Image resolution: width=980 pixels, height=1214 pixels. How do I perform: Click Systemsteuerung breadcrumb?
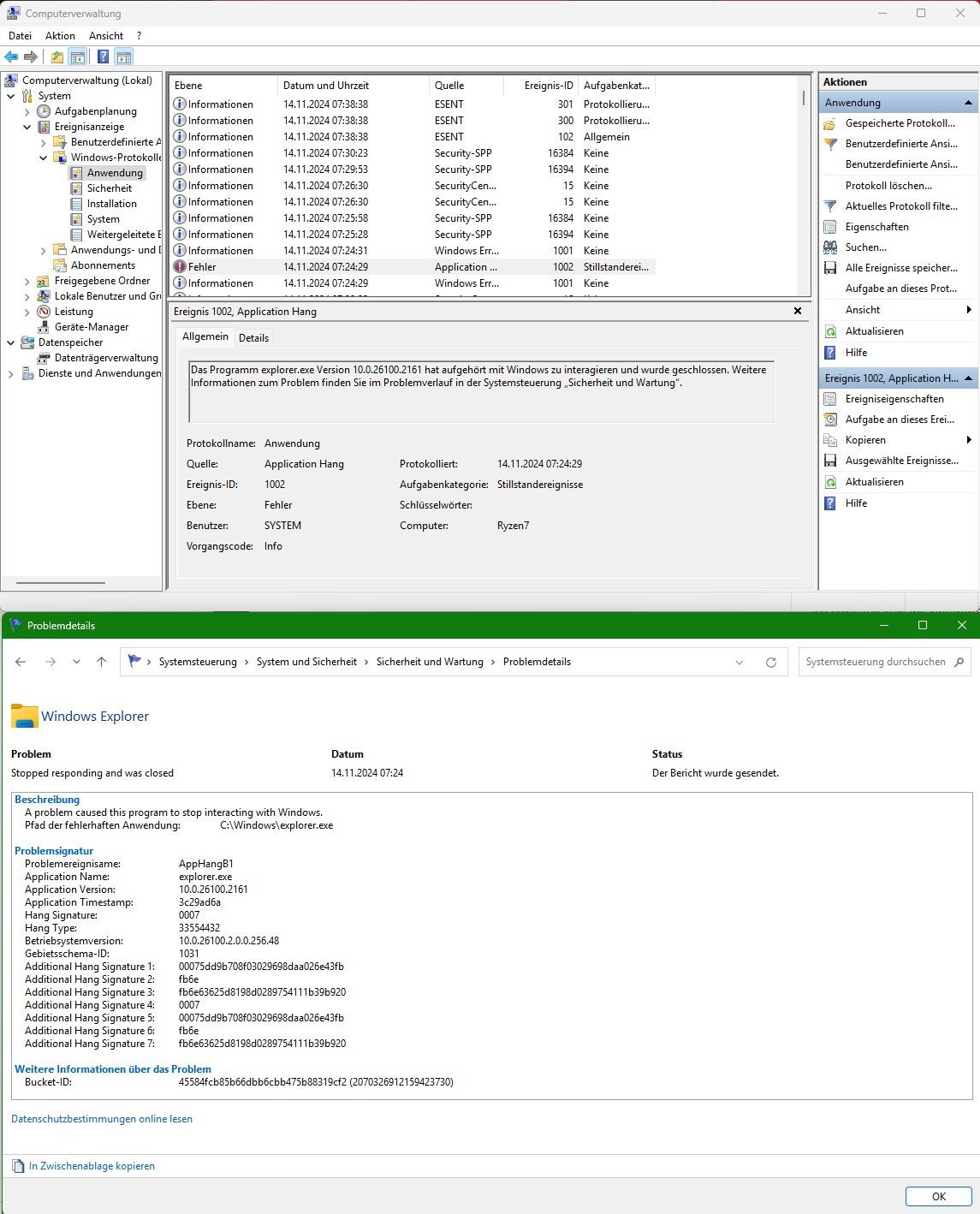click(x=198, y=662)
